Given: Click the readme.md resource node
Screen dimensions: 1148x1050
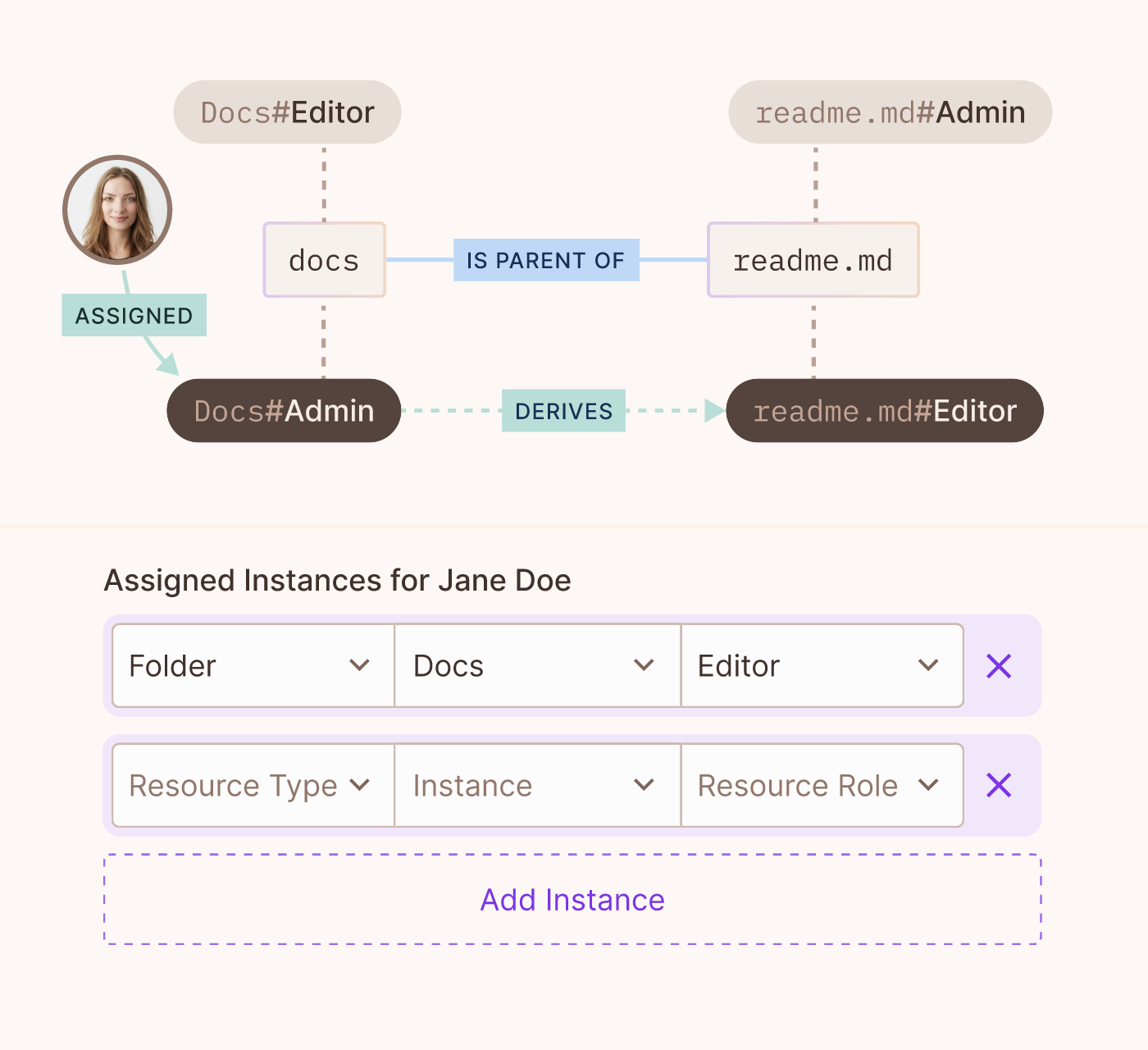Looking at the screenshot, I should [x=813, y=260].
